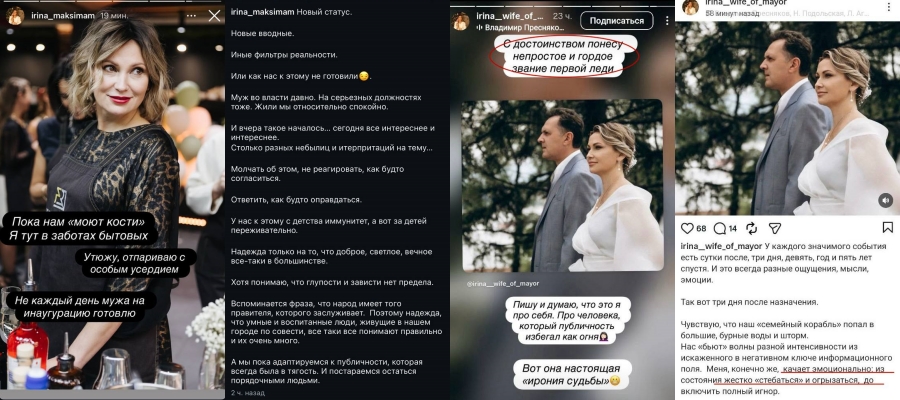This screenshot has width=900, height=400.
Task: Unmute video with the speaker icon
Action: pos(885,200)
